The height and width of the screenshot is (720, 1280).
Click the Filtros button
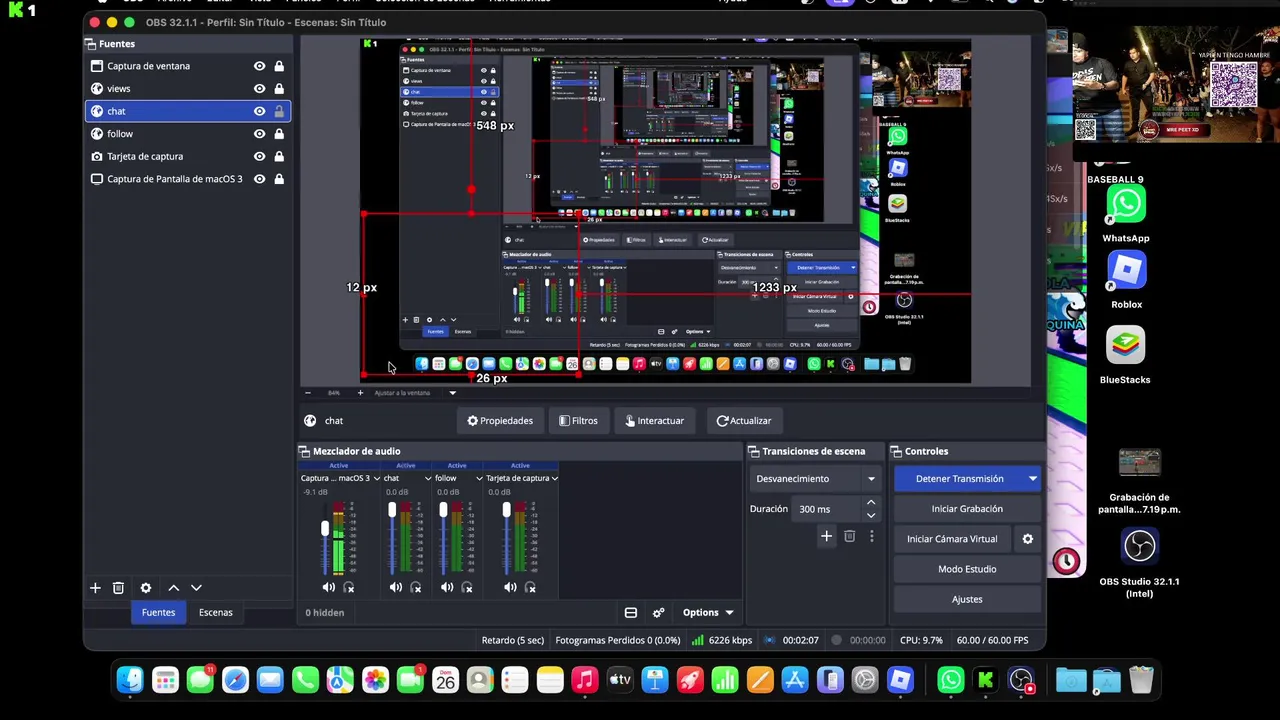pyautogui.click(x=578, y=421)
